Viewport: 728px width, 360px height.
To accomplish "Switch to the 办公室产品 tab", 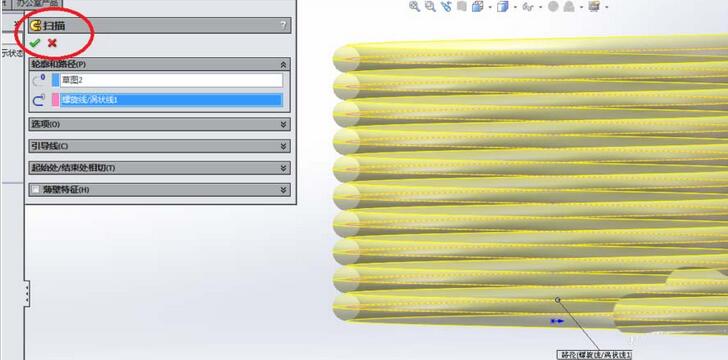I will coord(36,3).
